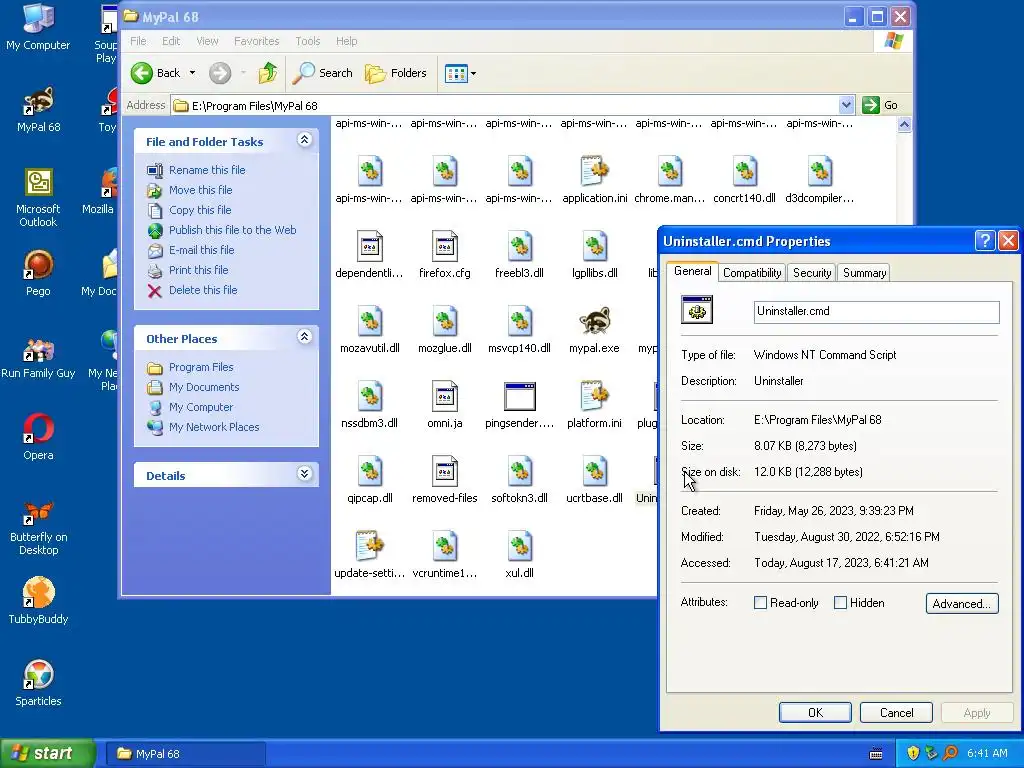Collapse the File and Folder Tasks panel
Screen dimensions: 1024x768
(304, 140)
